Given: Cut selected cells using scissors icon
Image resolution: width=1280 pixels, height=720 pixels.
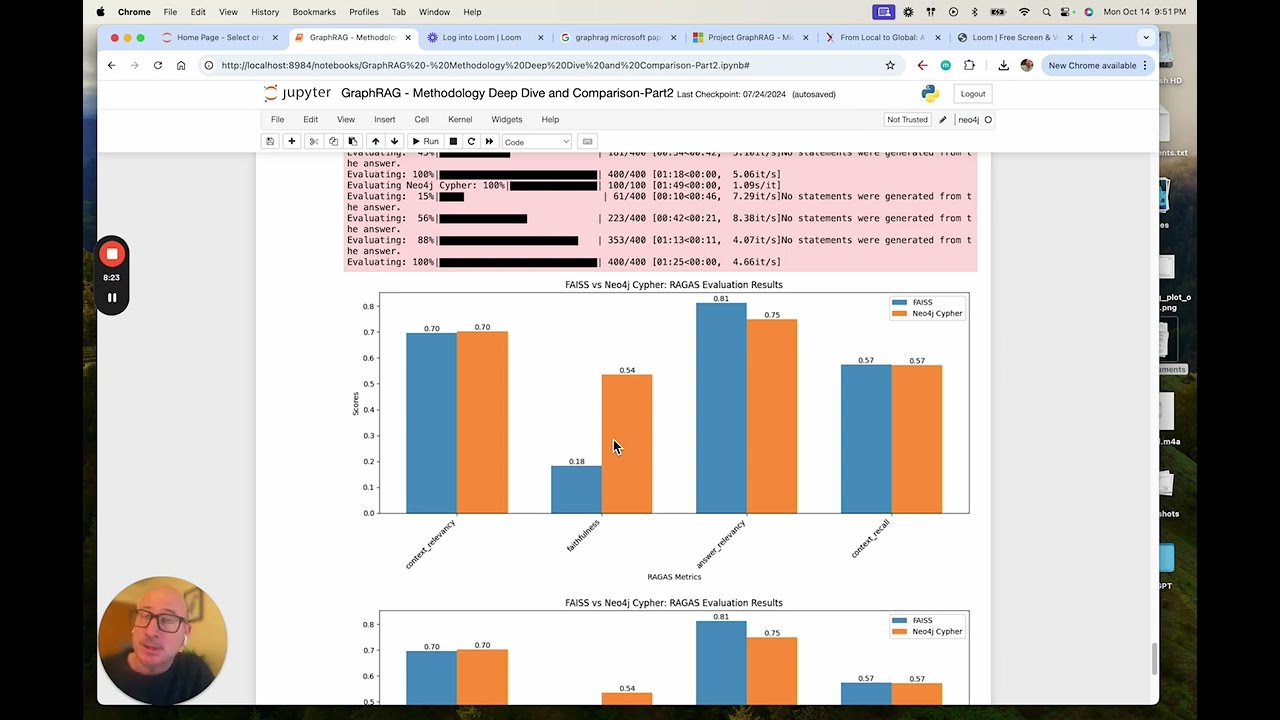Looking at the screenshot, I should point(314,141).
